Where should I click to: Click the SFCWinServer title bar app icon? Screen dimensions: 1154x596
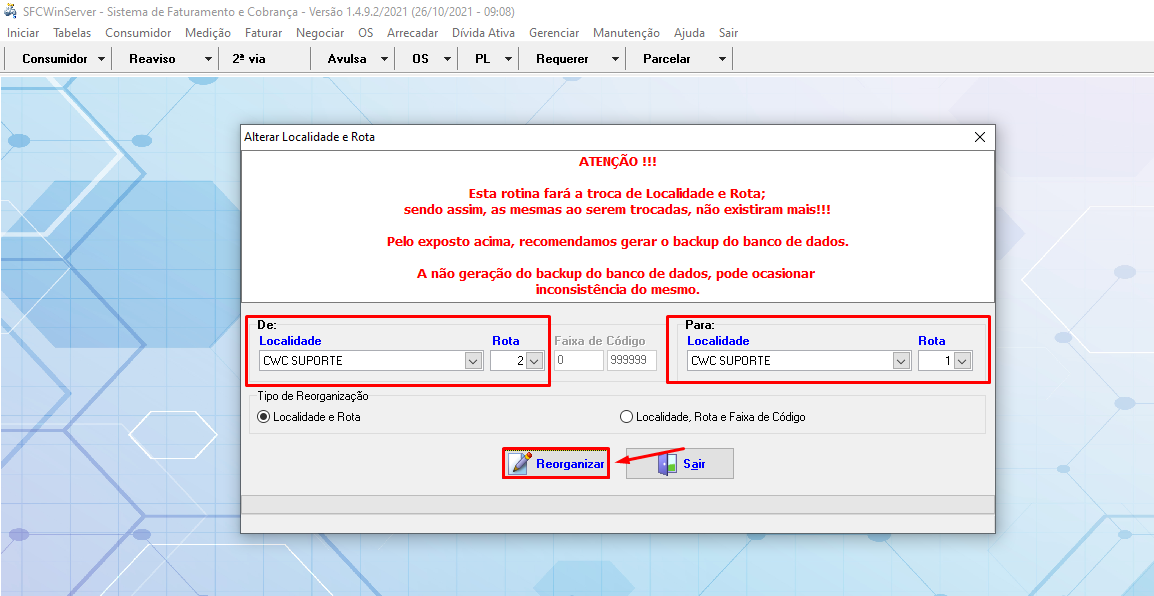11,12
